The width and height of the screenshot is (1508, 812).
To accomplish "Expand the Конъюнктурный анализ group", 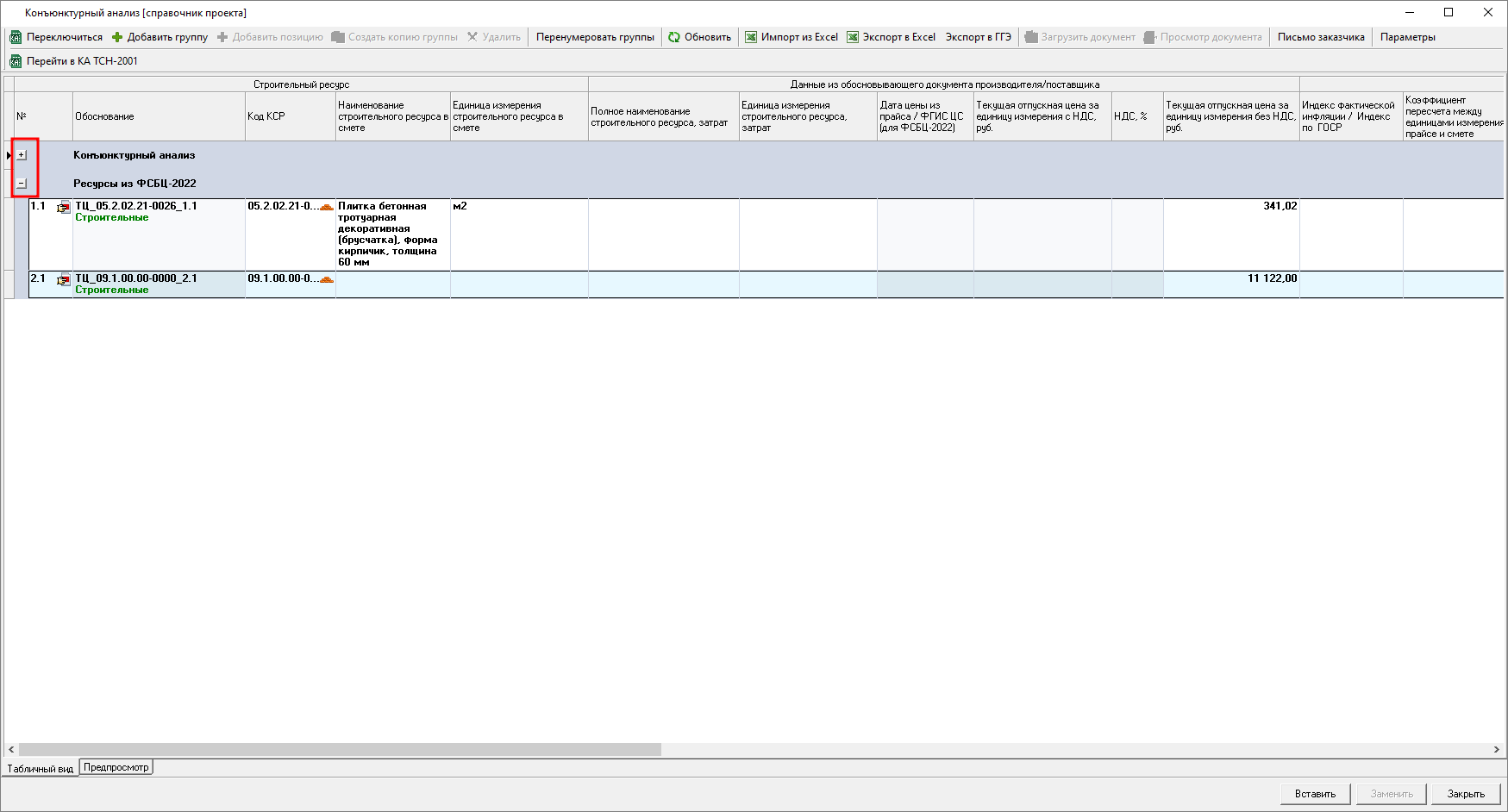I will tap(22, 155).
